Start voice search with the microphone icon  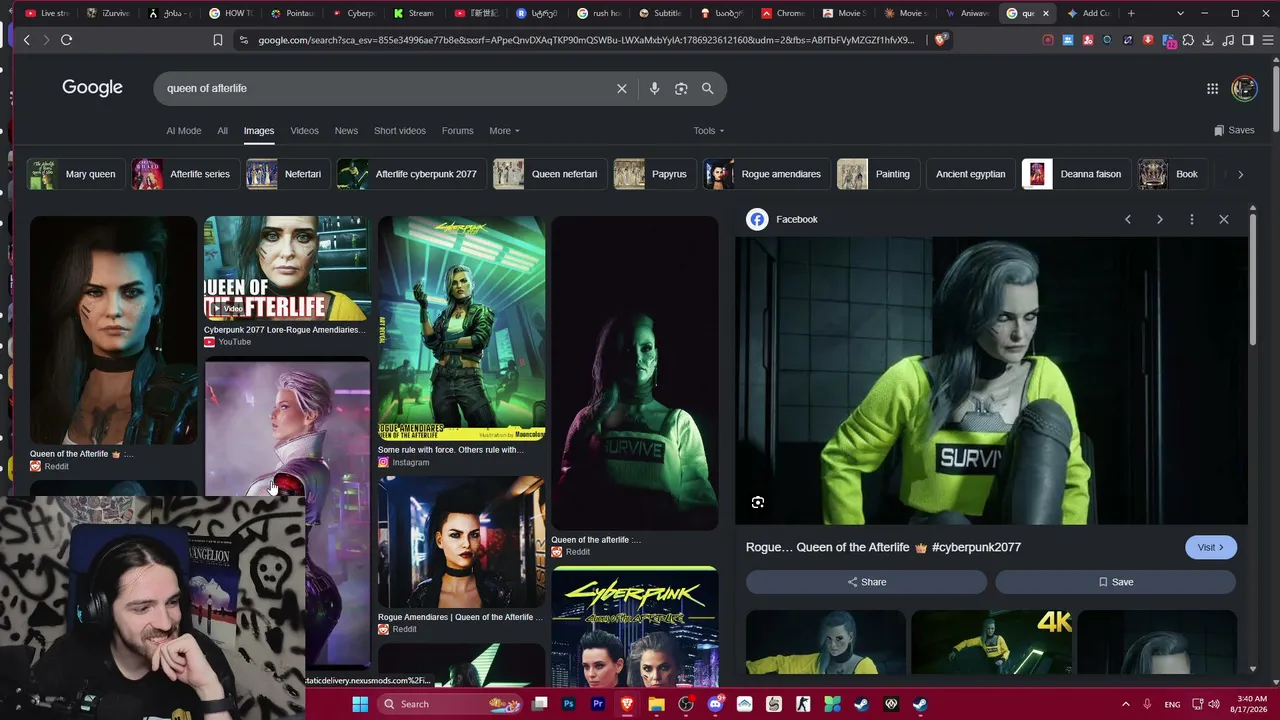coord(654,88)
